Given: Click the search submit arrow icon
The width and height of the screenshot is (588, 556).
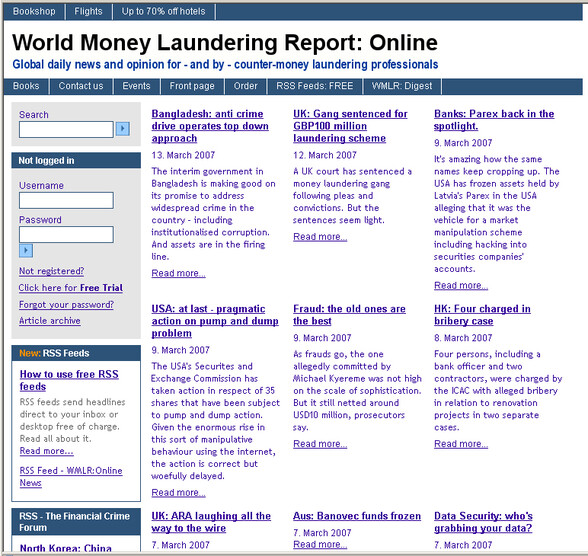Looking at the screenshot, I should pyautogui.click(x=123, y=129).
